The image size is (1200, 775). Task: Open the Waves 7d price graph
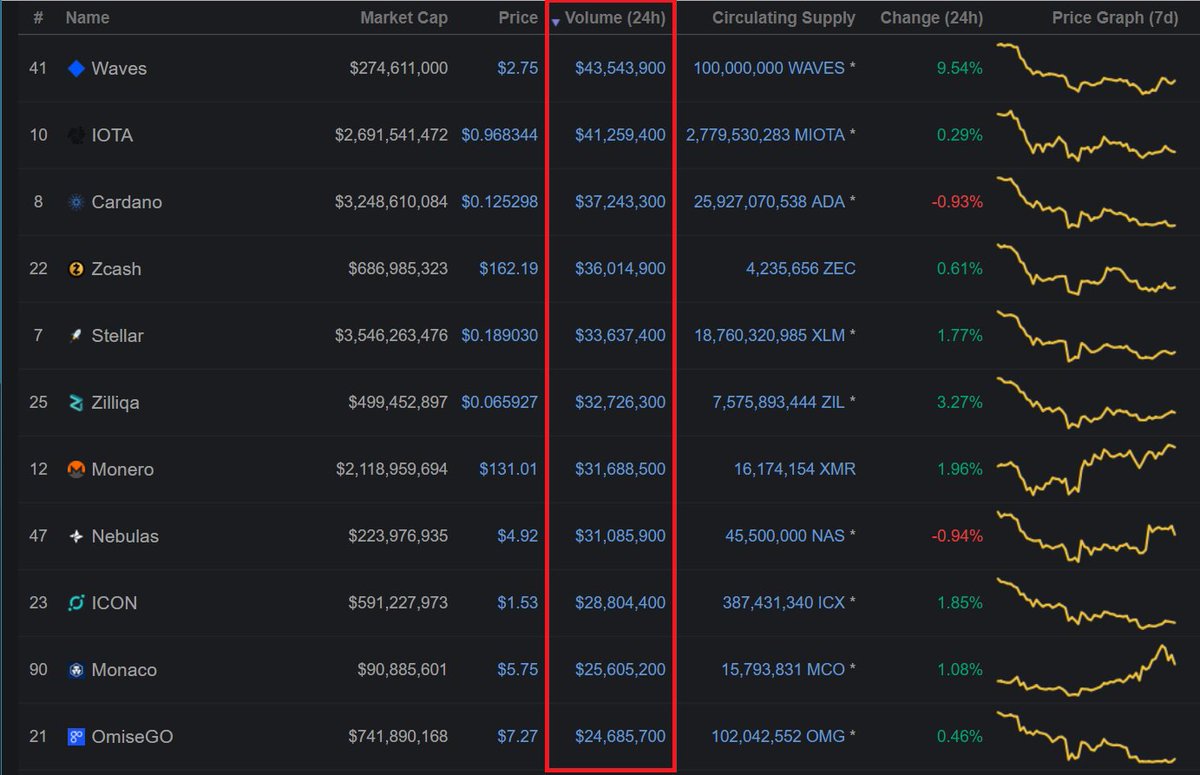coord(1087,69)
